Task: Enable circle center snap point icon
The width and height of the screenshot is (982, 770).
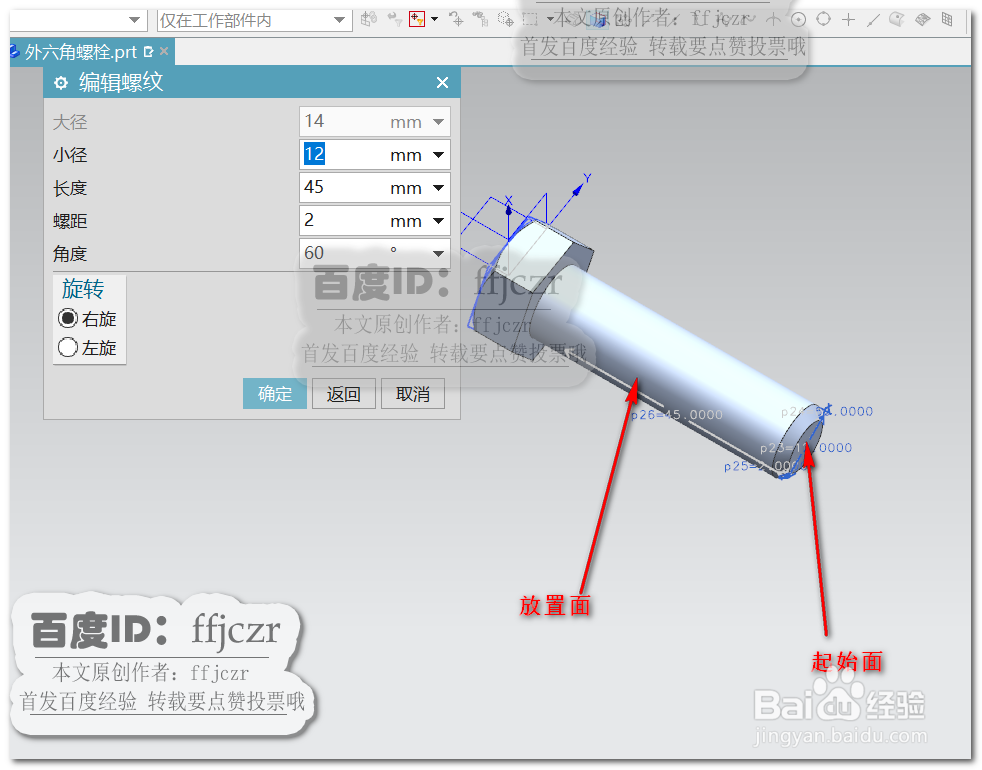Action: pos(798,19)
